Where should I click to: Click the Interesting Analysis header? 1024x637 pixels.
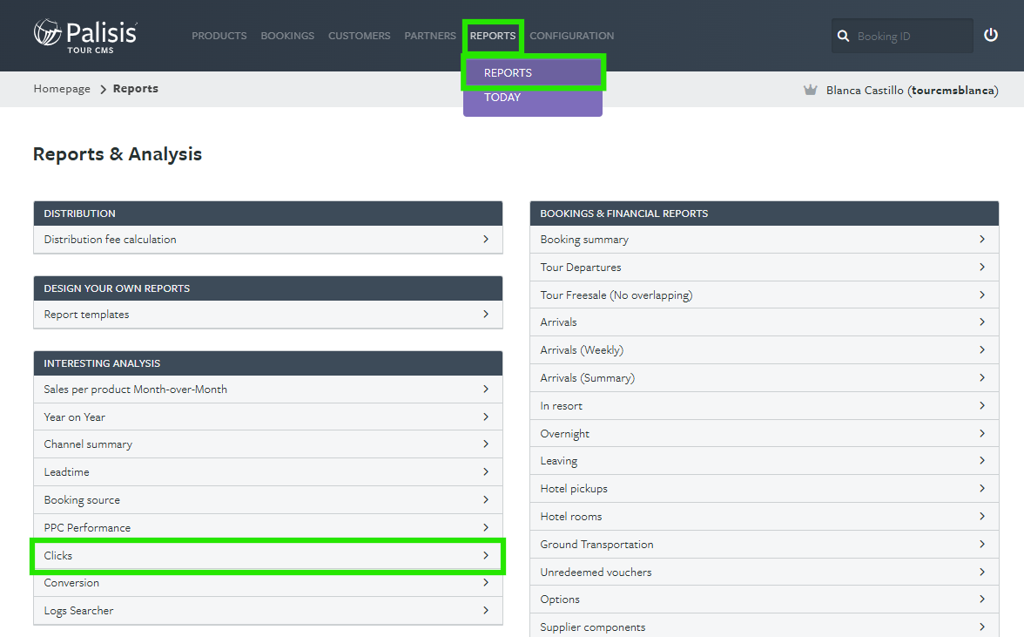point(268,363)
